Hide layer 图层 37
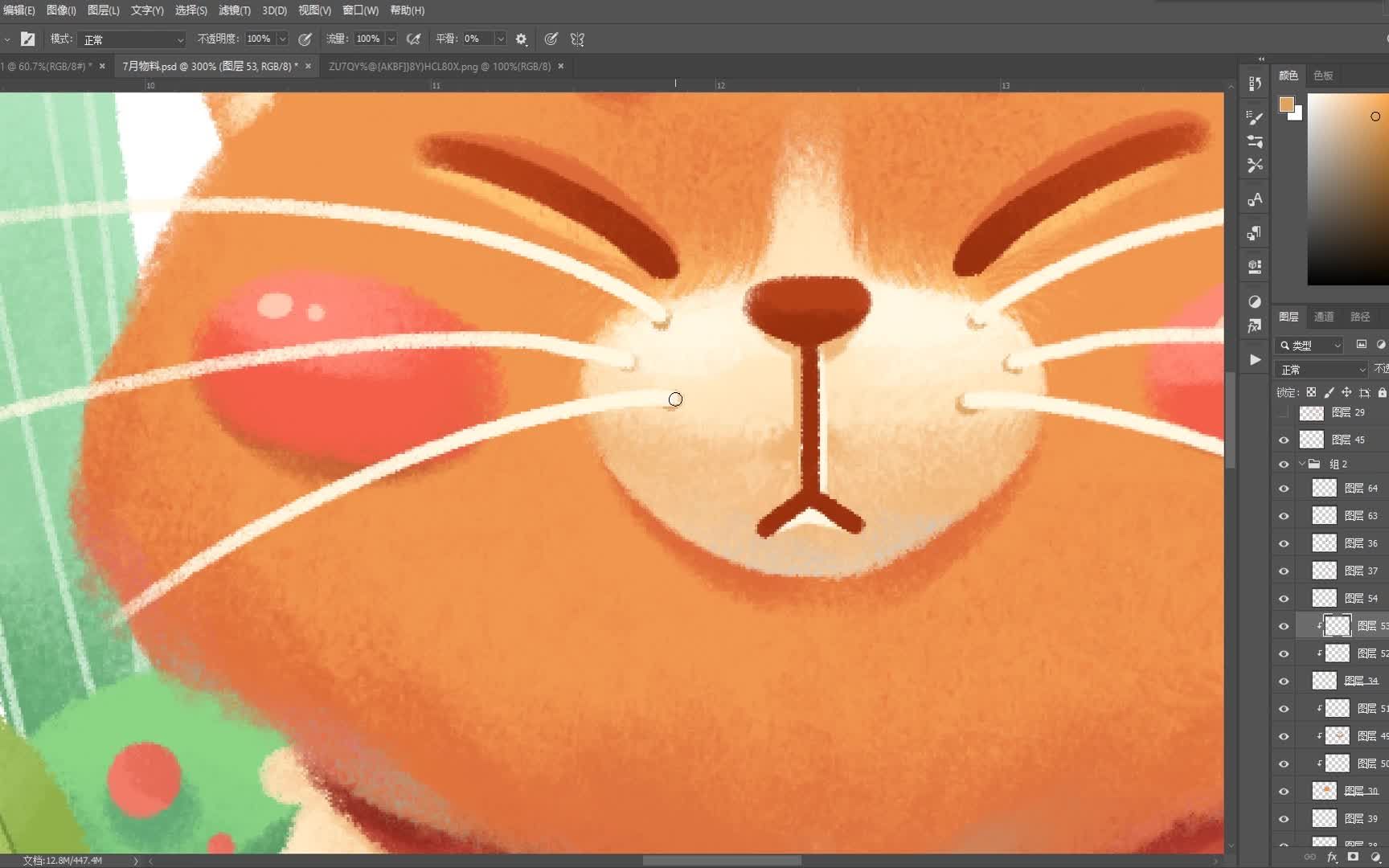Screen dimensions: 1389x868 tap(1284, 571)
